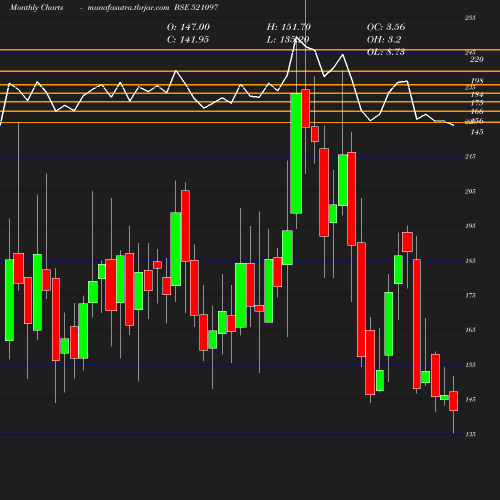Image resolution: width=500 pixels, height=500 pixels.
Task: Select the high value "H: 151.70"
Action: pos(289,27)
